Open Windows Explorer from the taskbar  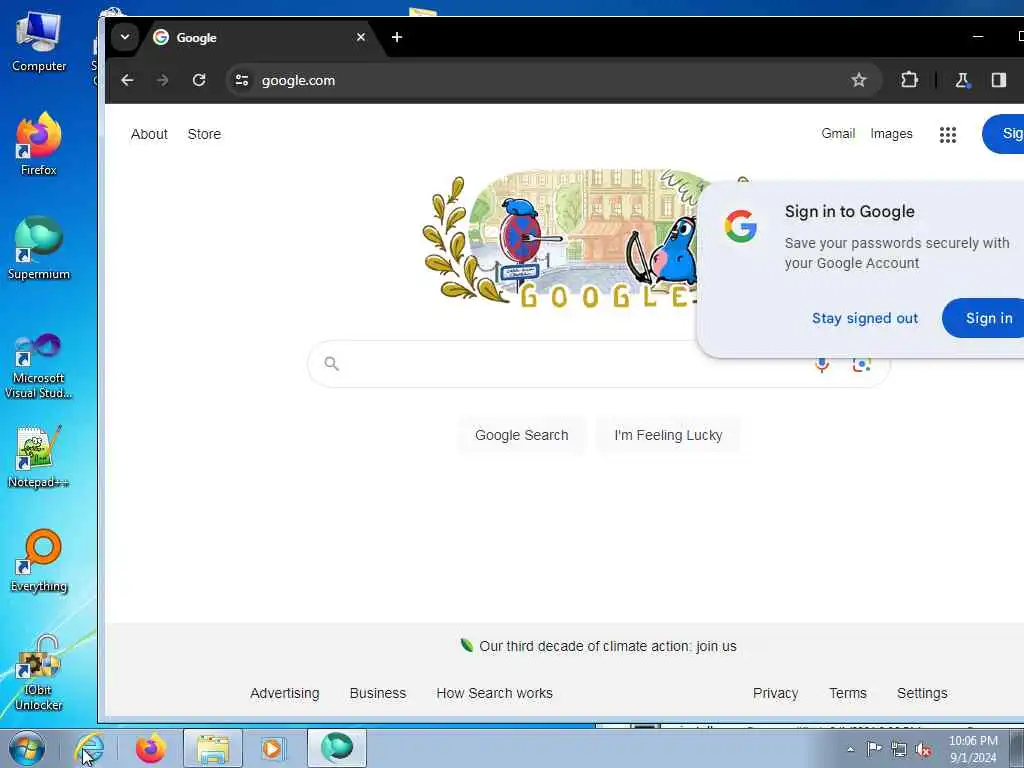pos(213,748)
